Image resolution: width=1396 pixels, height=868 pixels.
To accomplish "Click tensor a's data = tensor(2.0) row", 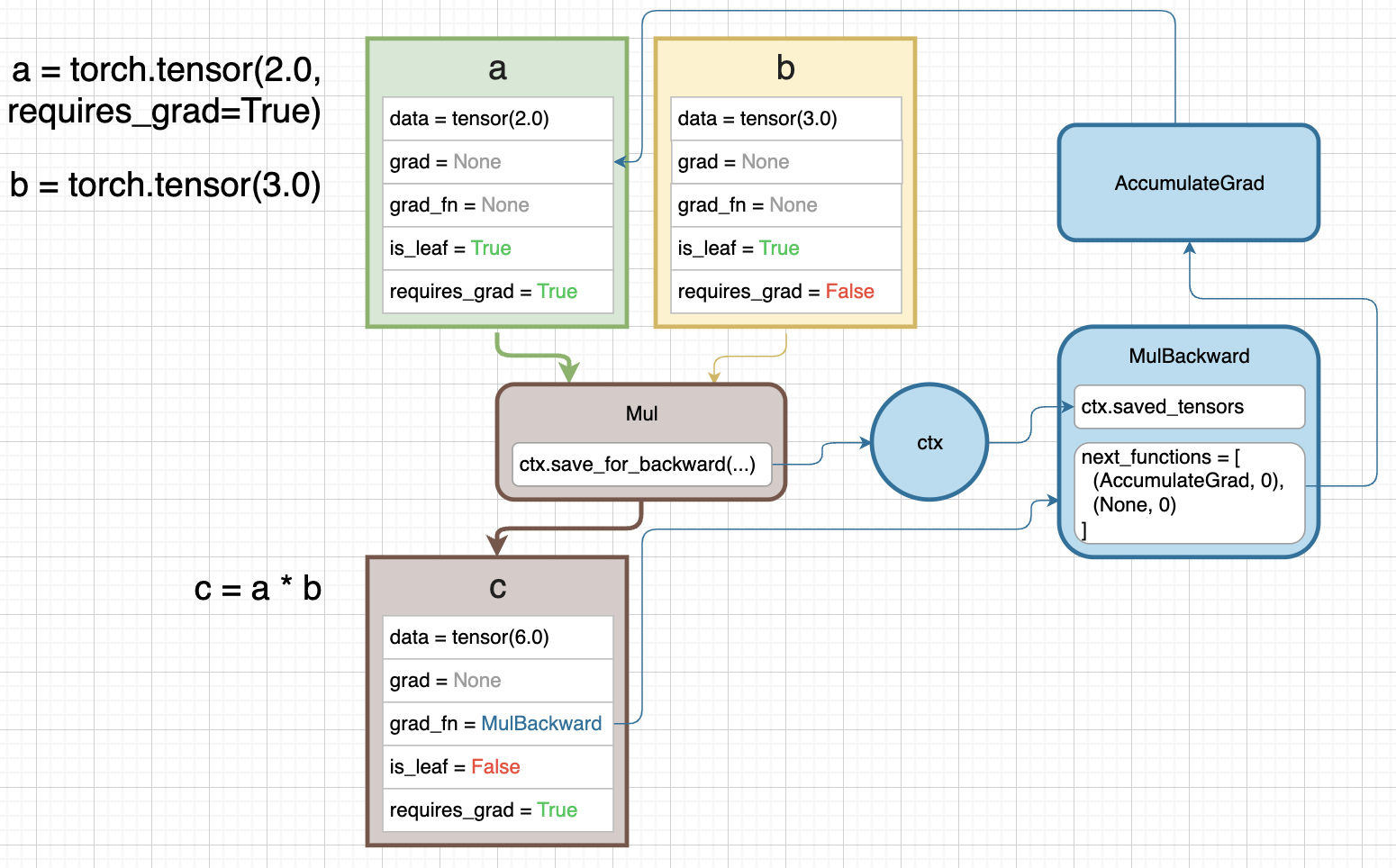I will point(498,119).
